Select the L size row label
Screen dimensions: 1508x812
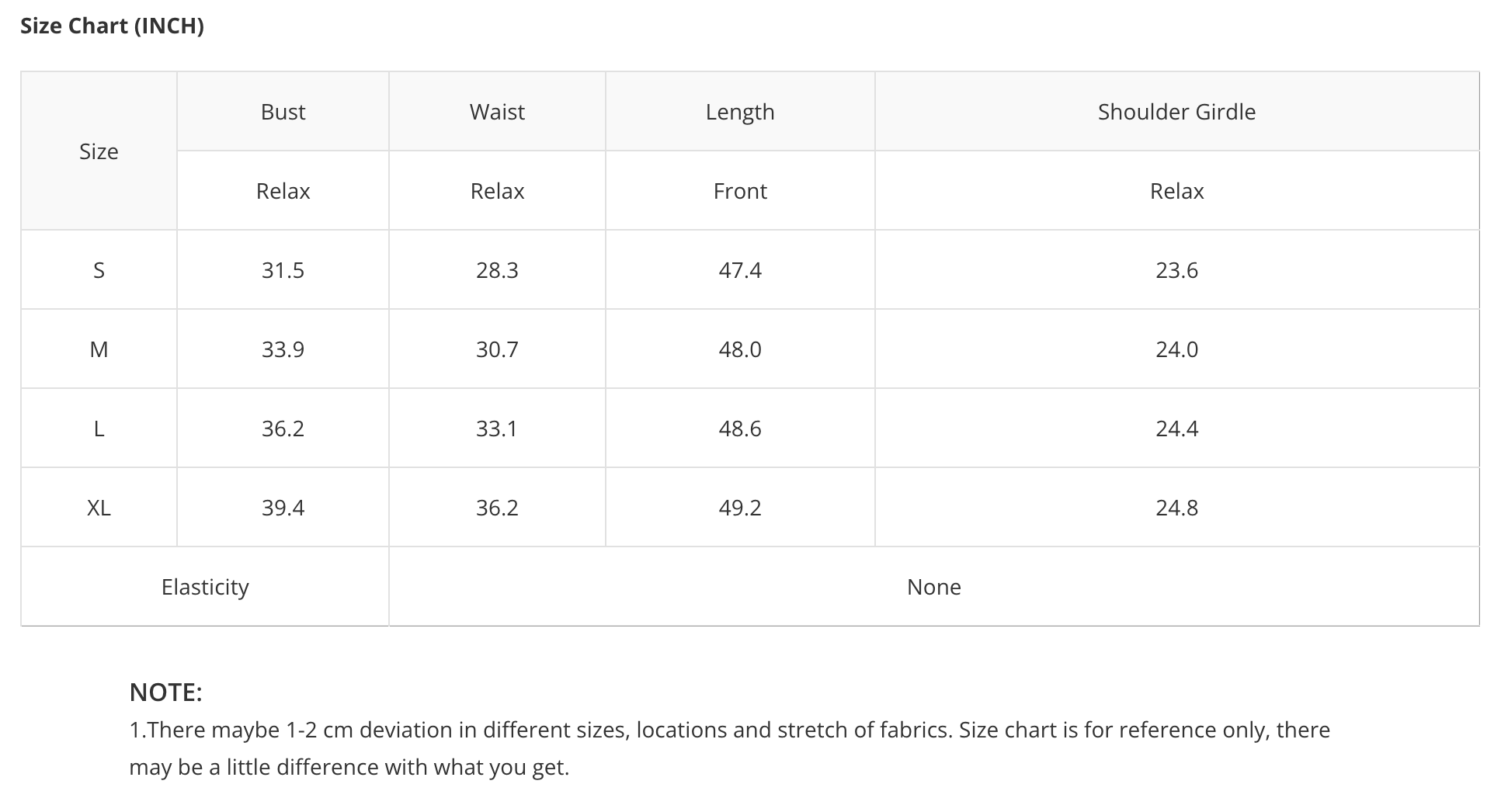pos(99,429)
